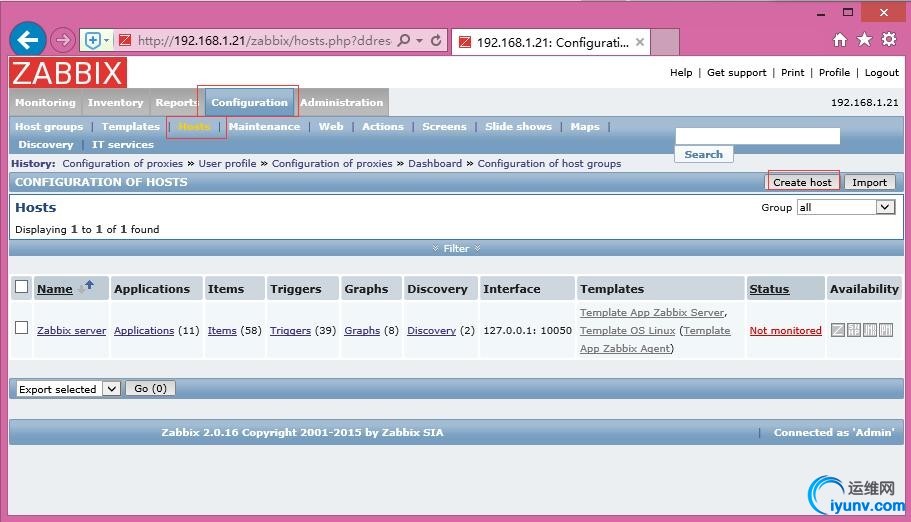Open Triggers (39) link
Image resolution: width=911 pixels, height=522 pixels.
tap(290, 330)
